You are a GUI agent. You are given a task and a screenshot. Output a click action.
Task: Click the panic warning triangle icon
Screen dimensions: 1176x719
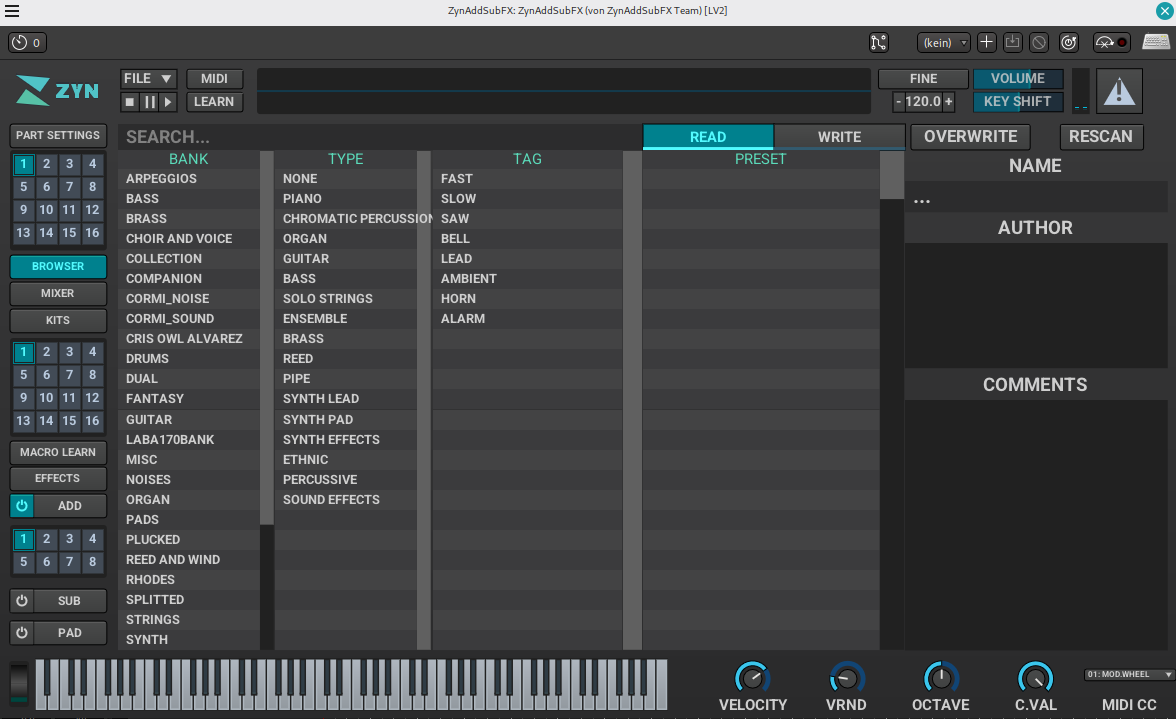(x=1119, y=91)
